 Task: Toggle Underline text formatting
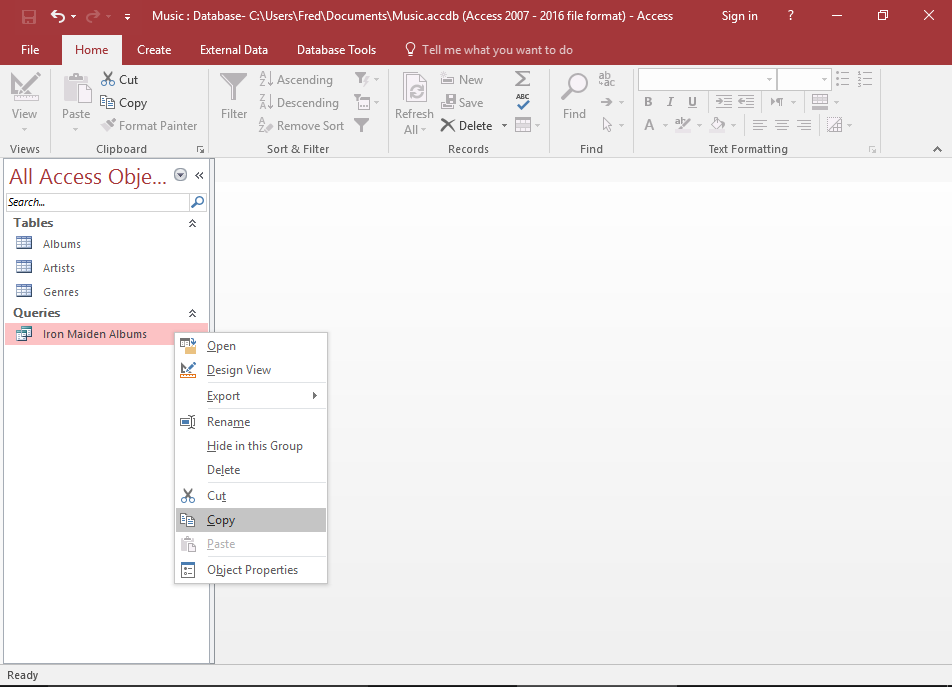click(x=692, y=102)
